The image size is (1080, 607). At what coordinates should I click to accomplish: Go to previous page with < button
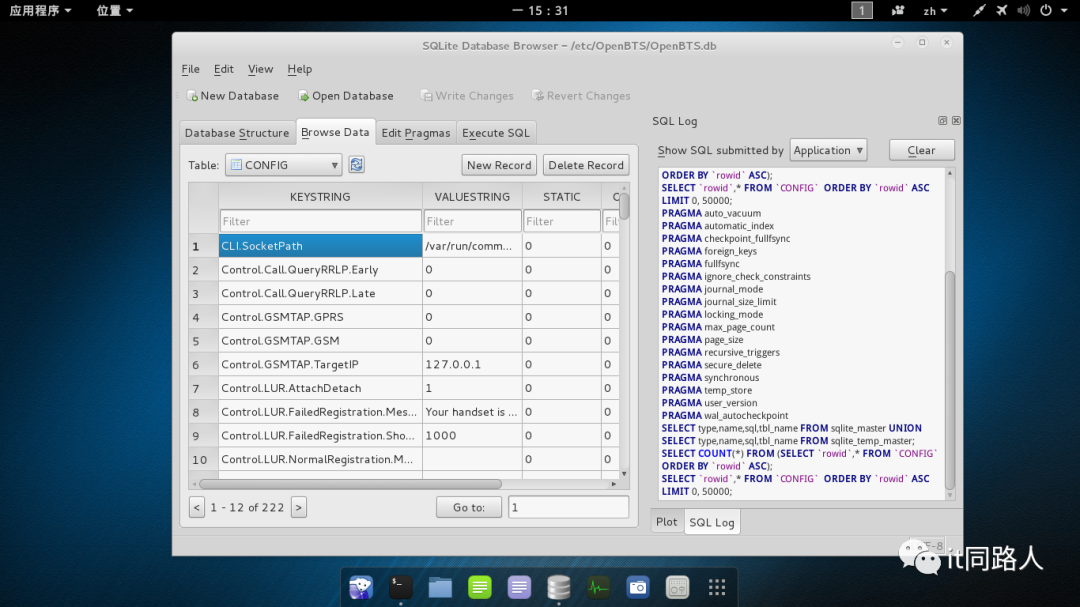196,507
